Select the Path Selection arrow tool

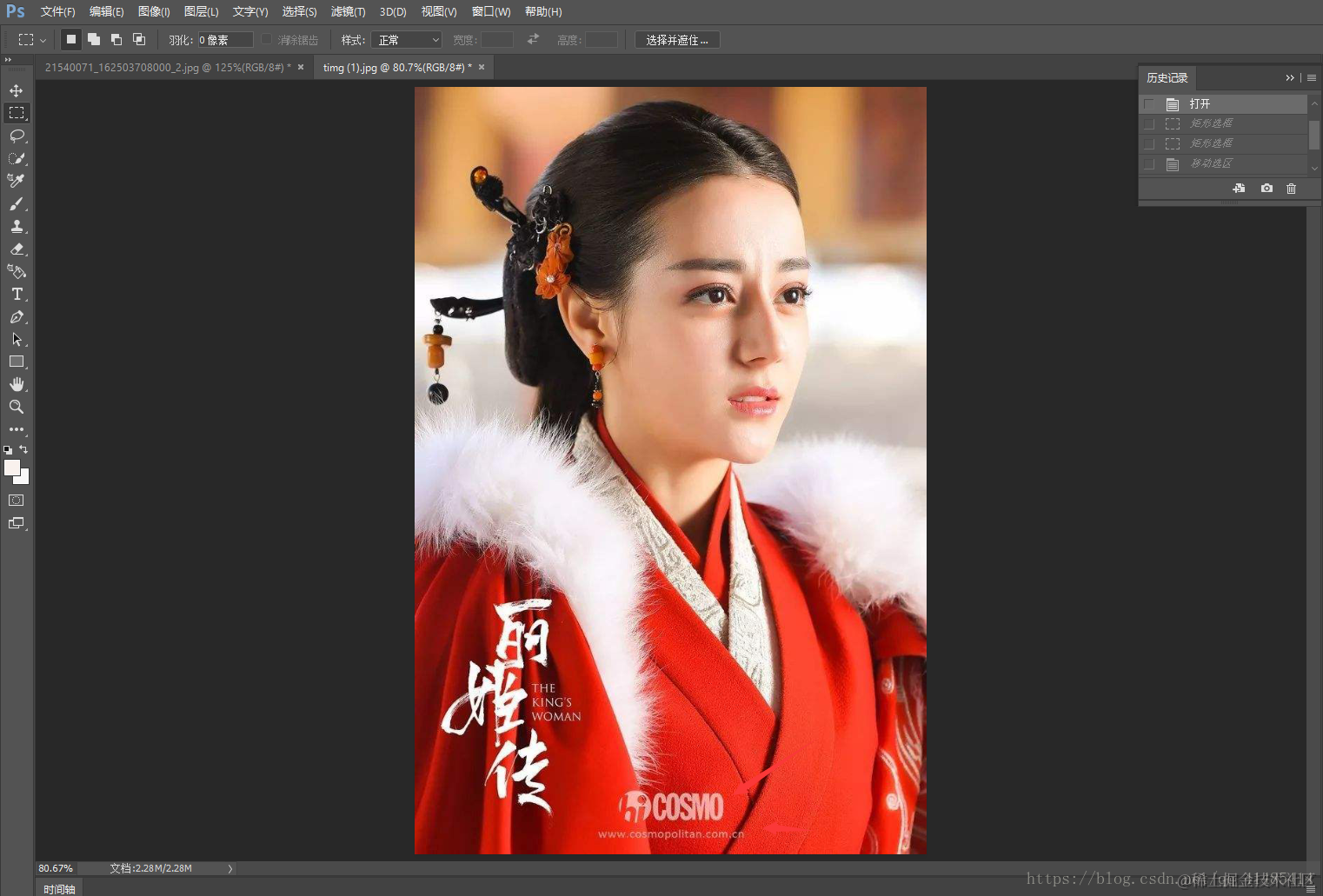click(x=17, y=340)
